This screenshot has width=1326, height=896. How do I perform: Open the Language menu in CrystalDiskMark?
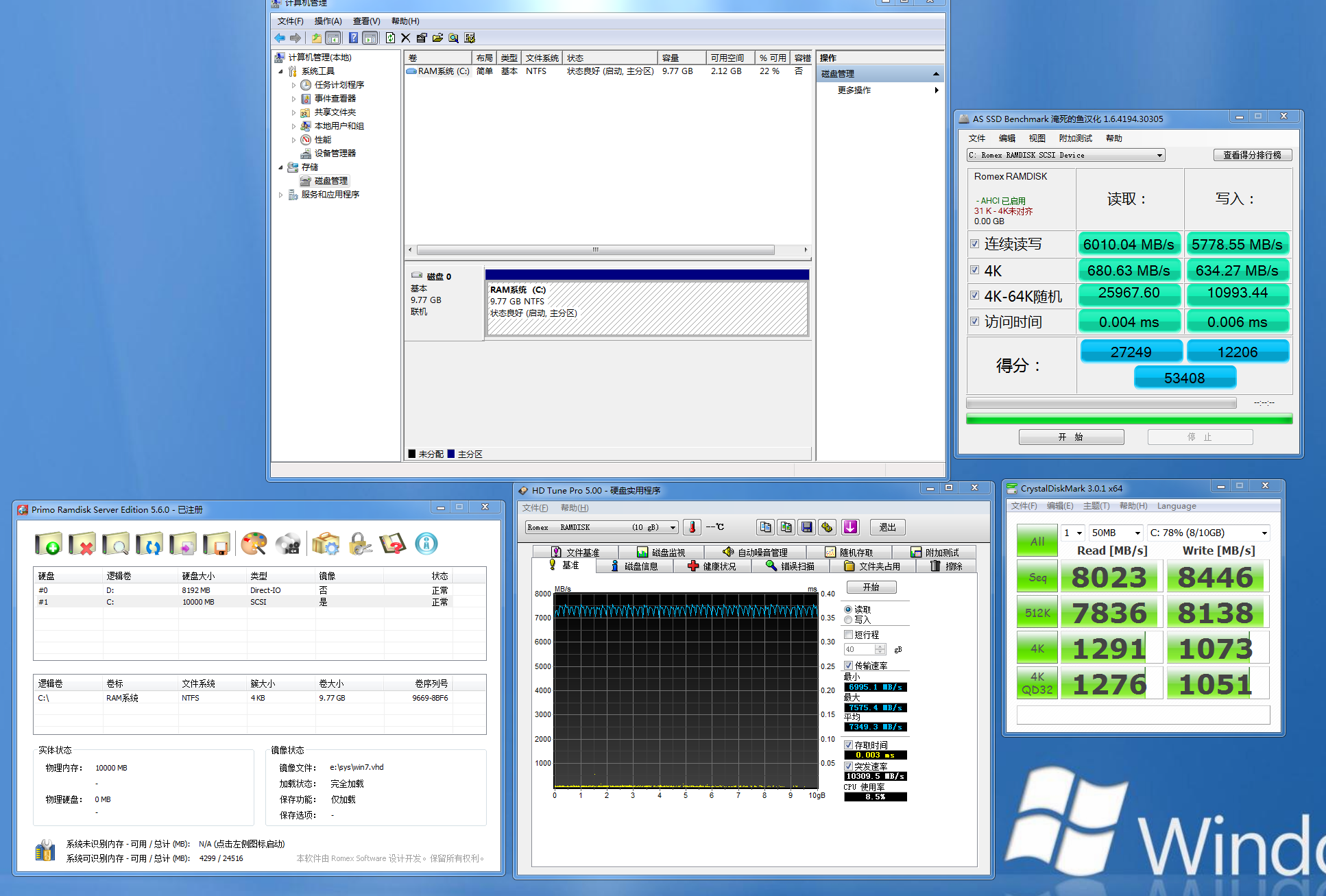coord(1177,506)
